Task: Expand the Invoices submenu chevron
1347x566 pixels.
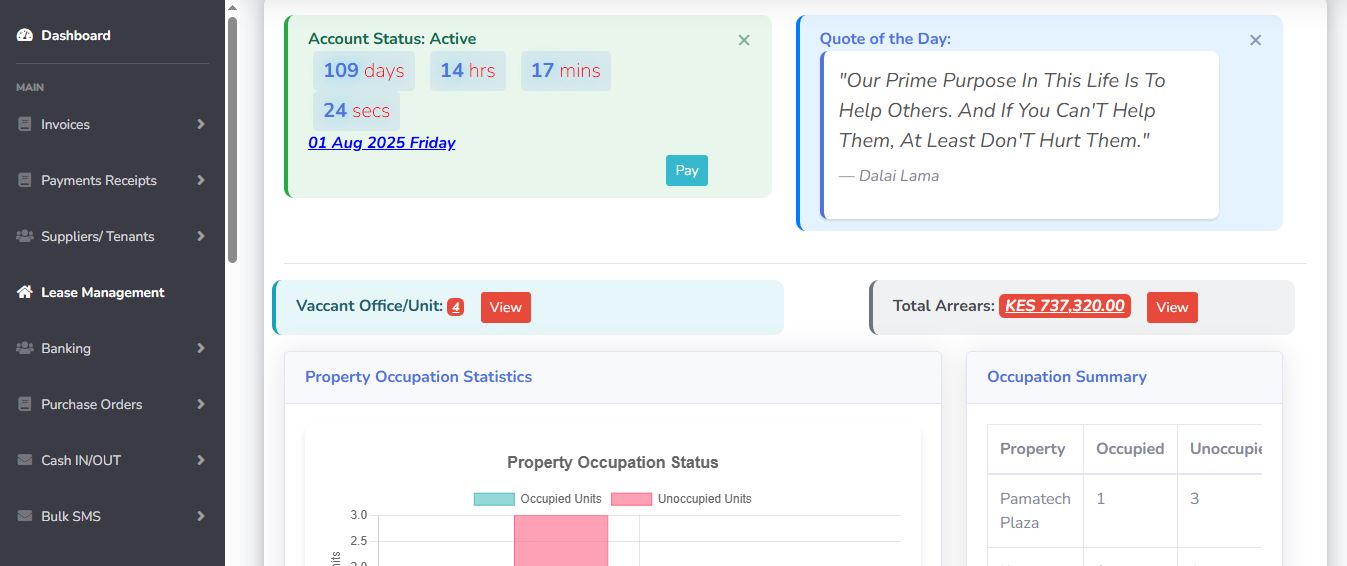Action: pos(201,124)
